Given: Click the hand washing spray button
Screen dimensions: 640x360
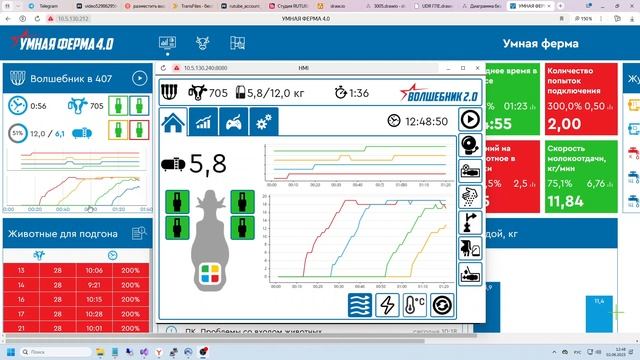Looking at the screenshot, I should pos(470,197).
